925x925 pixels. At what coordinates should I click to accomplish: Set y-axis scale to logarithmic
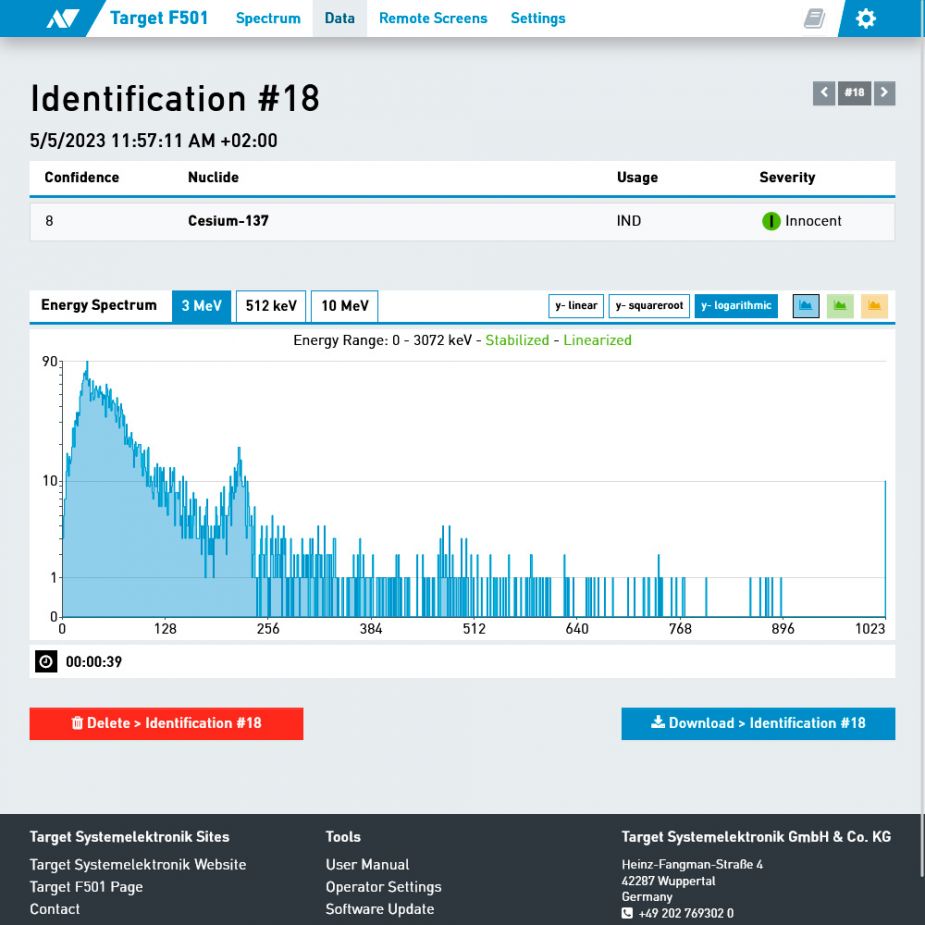[736, 306]
